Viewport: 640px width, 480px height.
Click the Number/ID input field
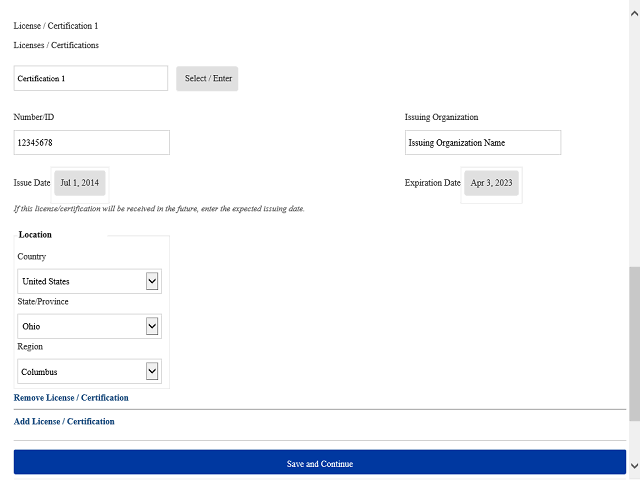coord(91,142)
